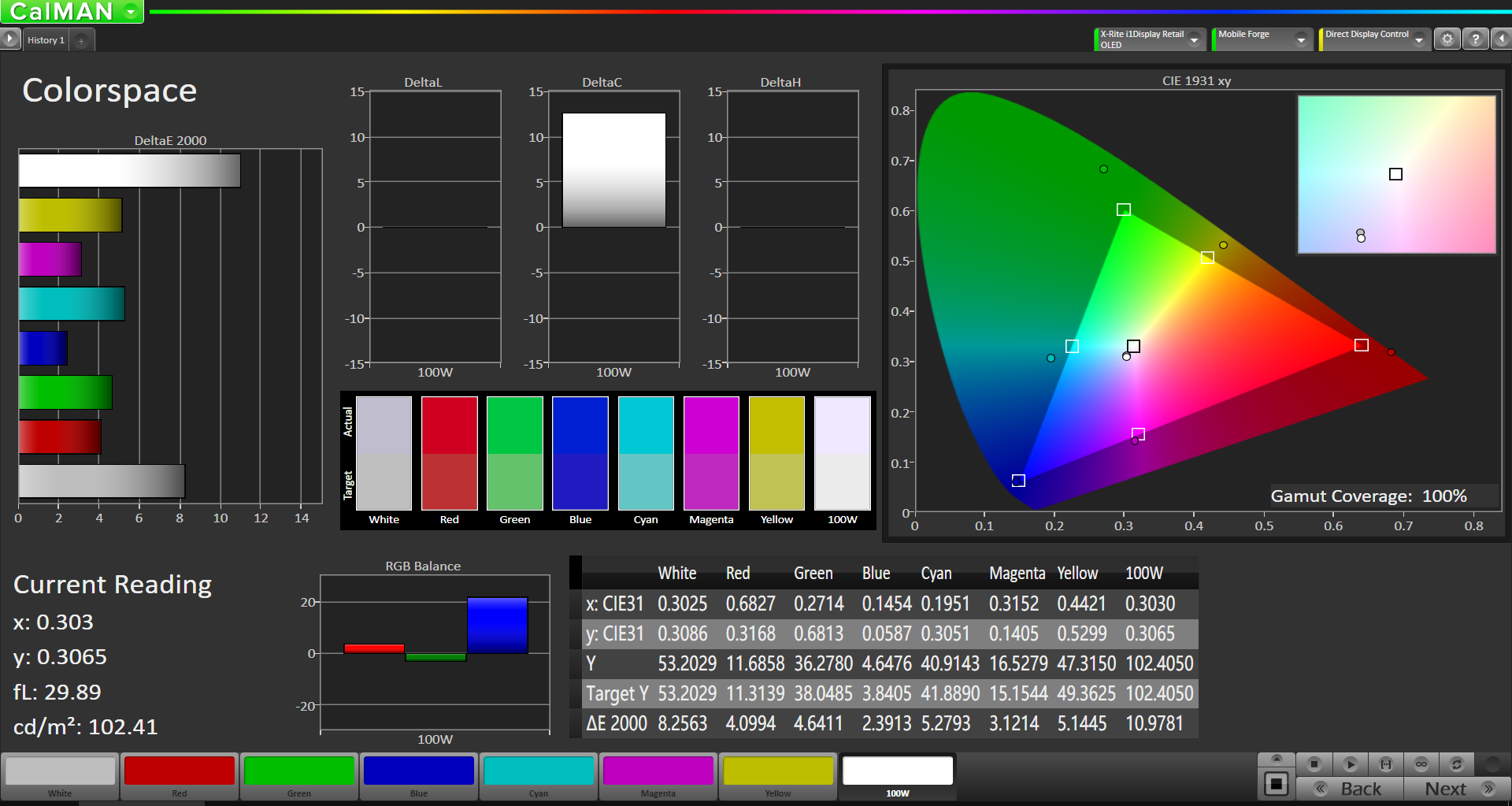Switch to the History 1 tab
The height and width of the screenshot is (806, 1512).
pyautogui.click(x=46, y=40)
